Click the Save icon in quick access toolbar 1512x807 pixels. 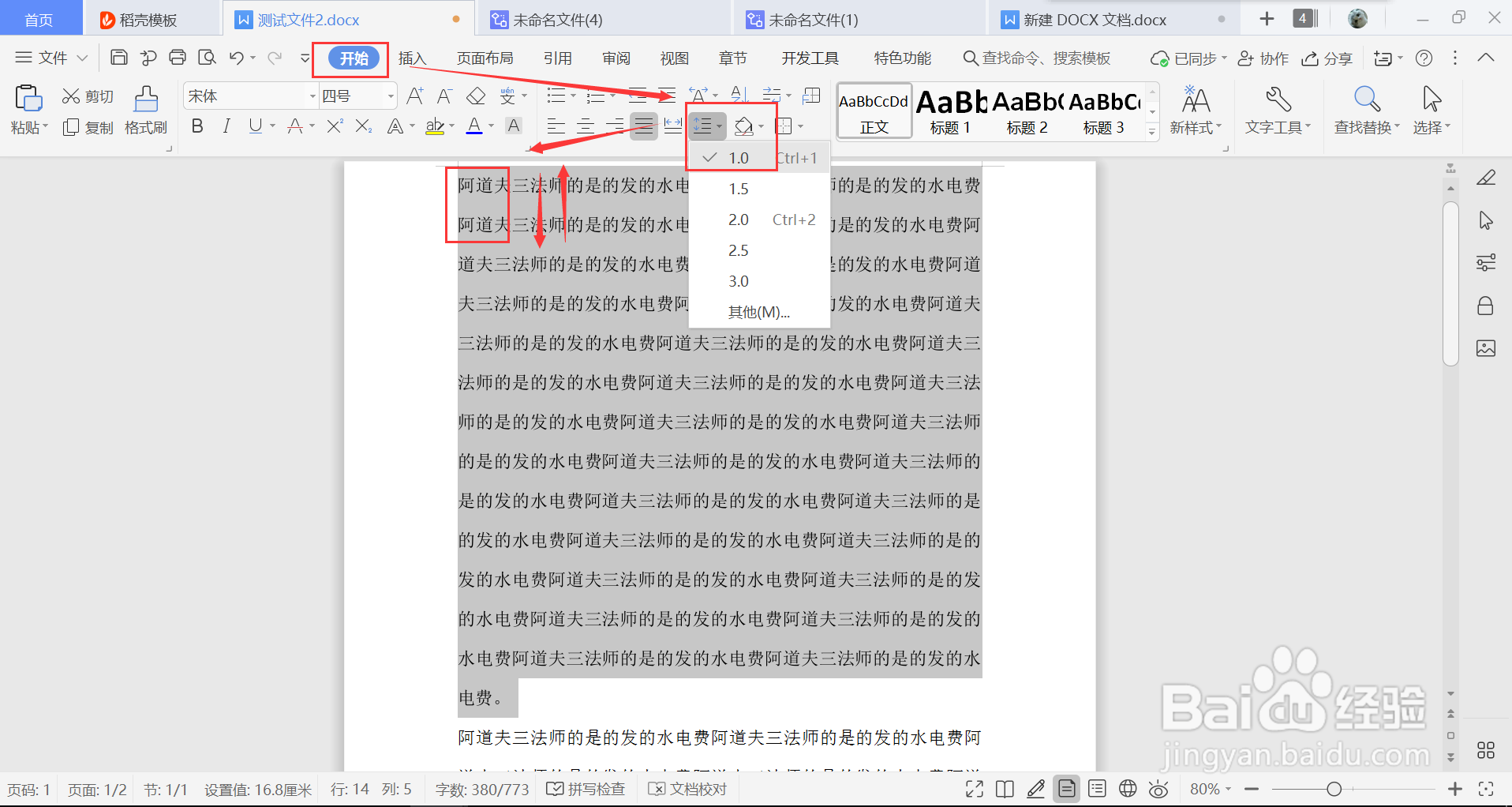point(118,58)
